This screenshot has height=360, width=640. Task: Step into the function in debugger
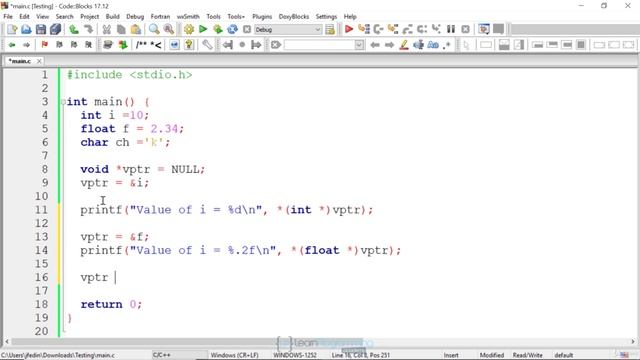[x=393, y=29]
